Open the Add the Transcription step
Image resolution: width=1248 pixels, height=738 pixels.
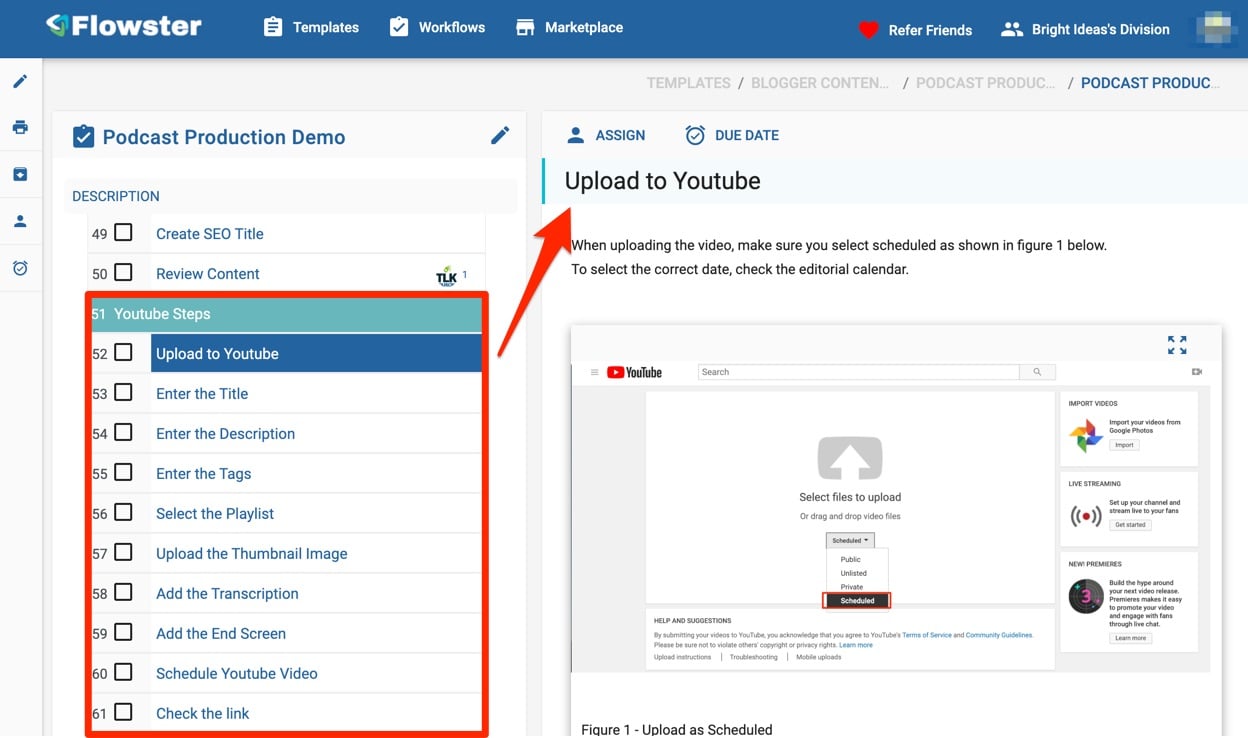[x=227, y=594]
